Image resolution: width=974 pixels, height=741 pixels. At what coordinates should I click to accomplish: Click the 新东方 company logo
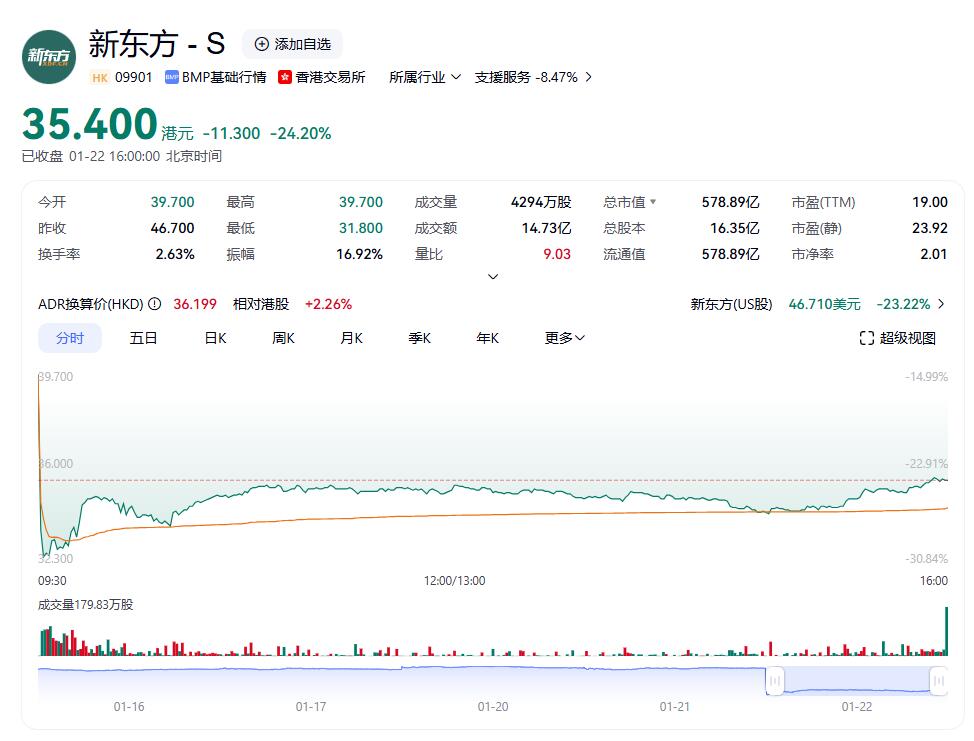[49, 56]
